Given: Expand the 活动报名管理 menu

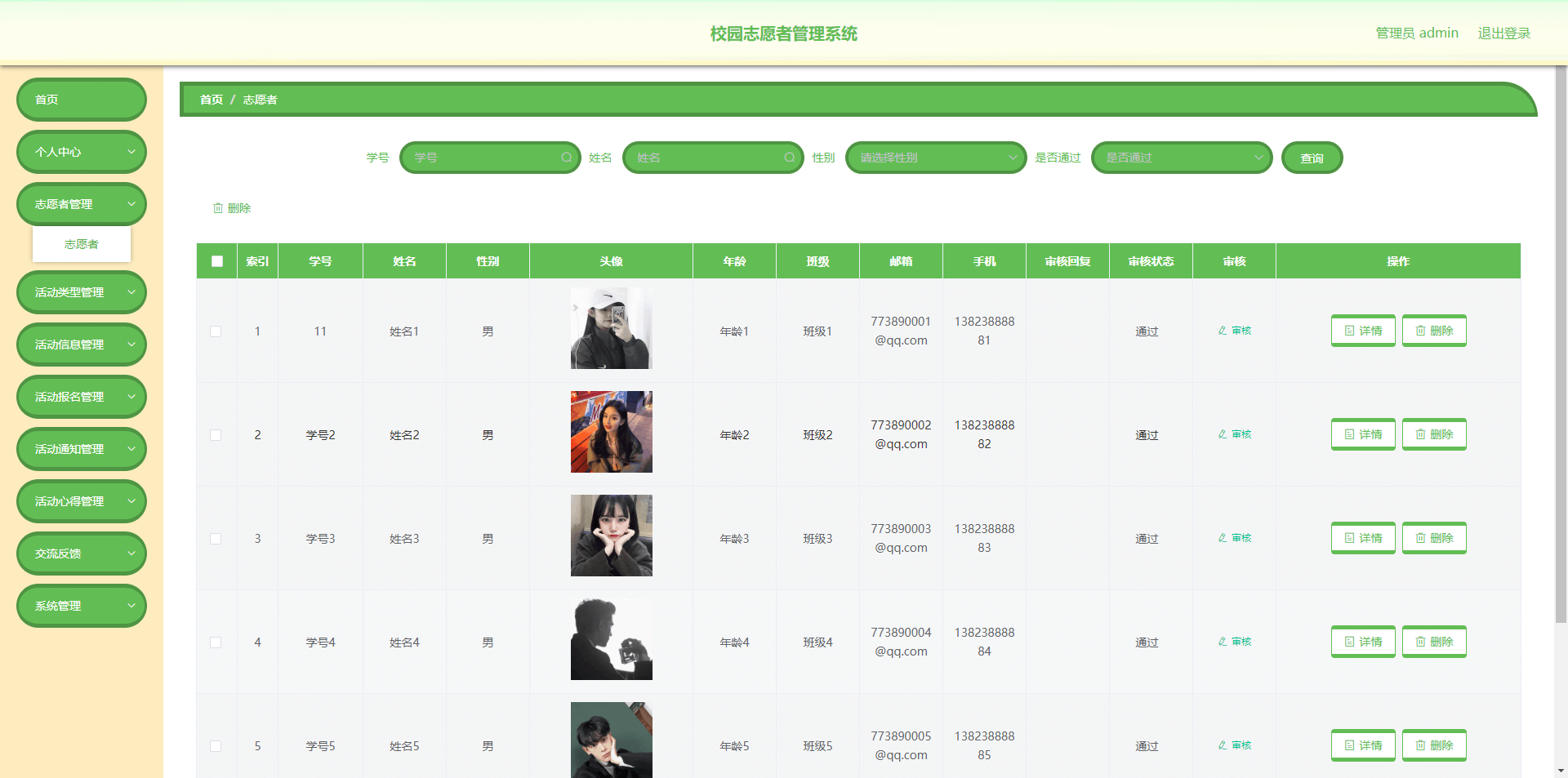Looking at the screenshot, I should tap(82, 397).
